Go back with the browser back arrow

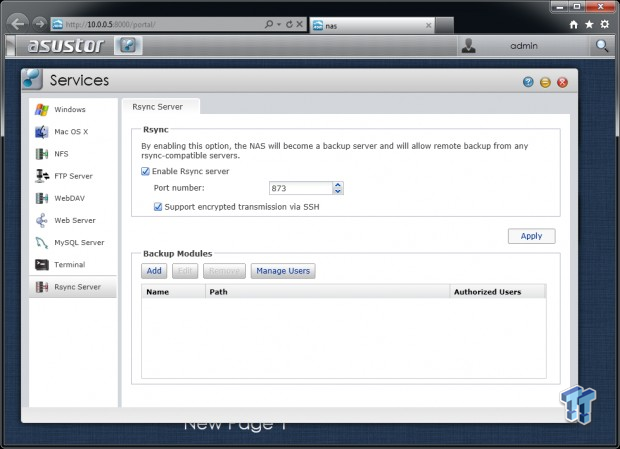tap(18, 24)
